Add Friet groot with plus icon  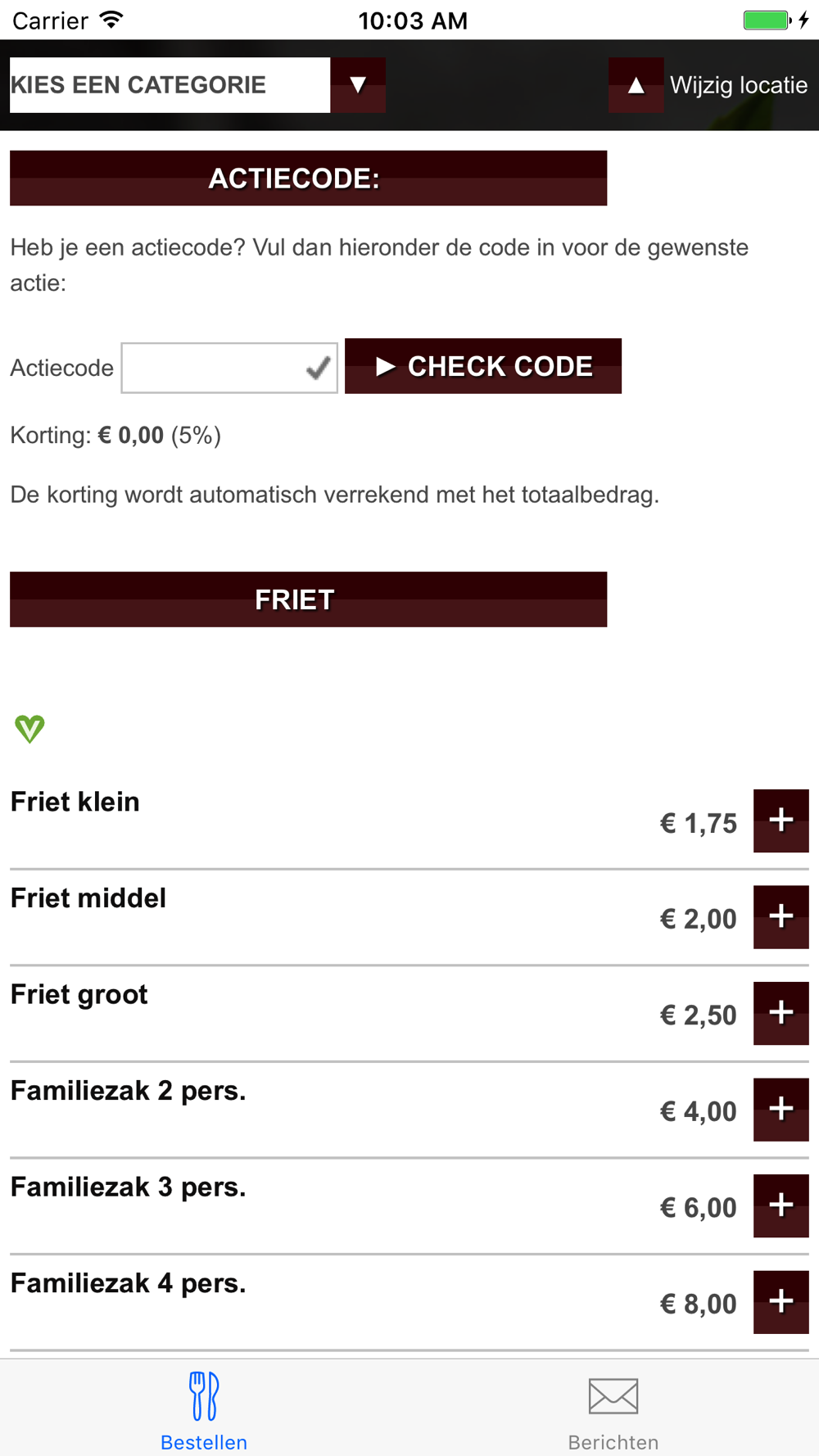(x=781, y=1013)
